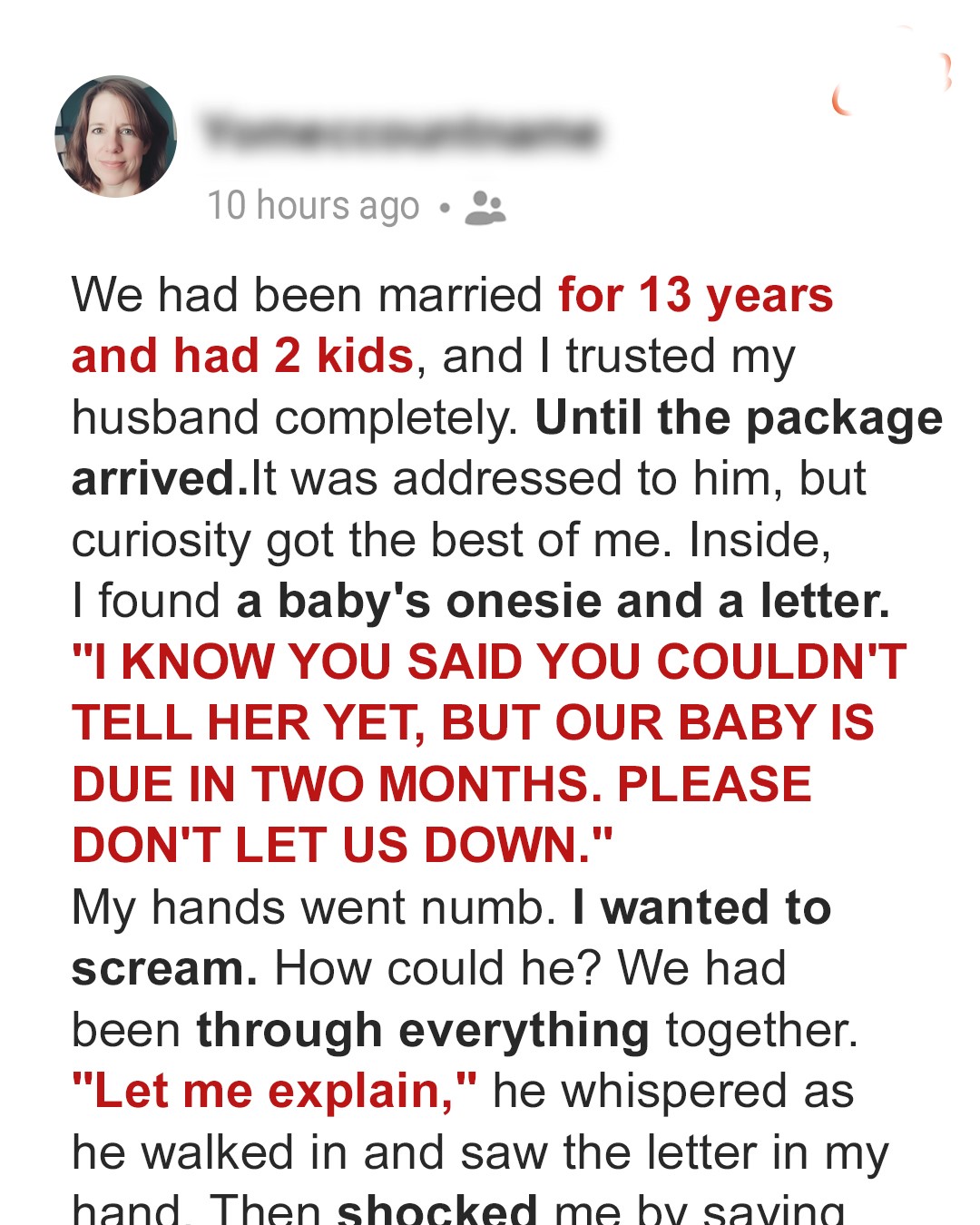The image size is (980, 1225).
Task: Click the red "for 13 years" text
Action: click(x=695, y=296)
